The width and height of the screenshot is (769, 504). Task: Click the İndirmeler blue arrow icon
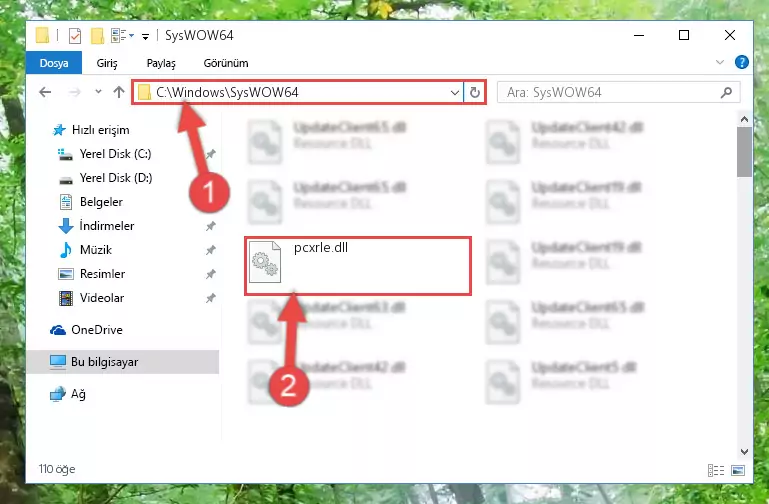(x=66, y=226)
